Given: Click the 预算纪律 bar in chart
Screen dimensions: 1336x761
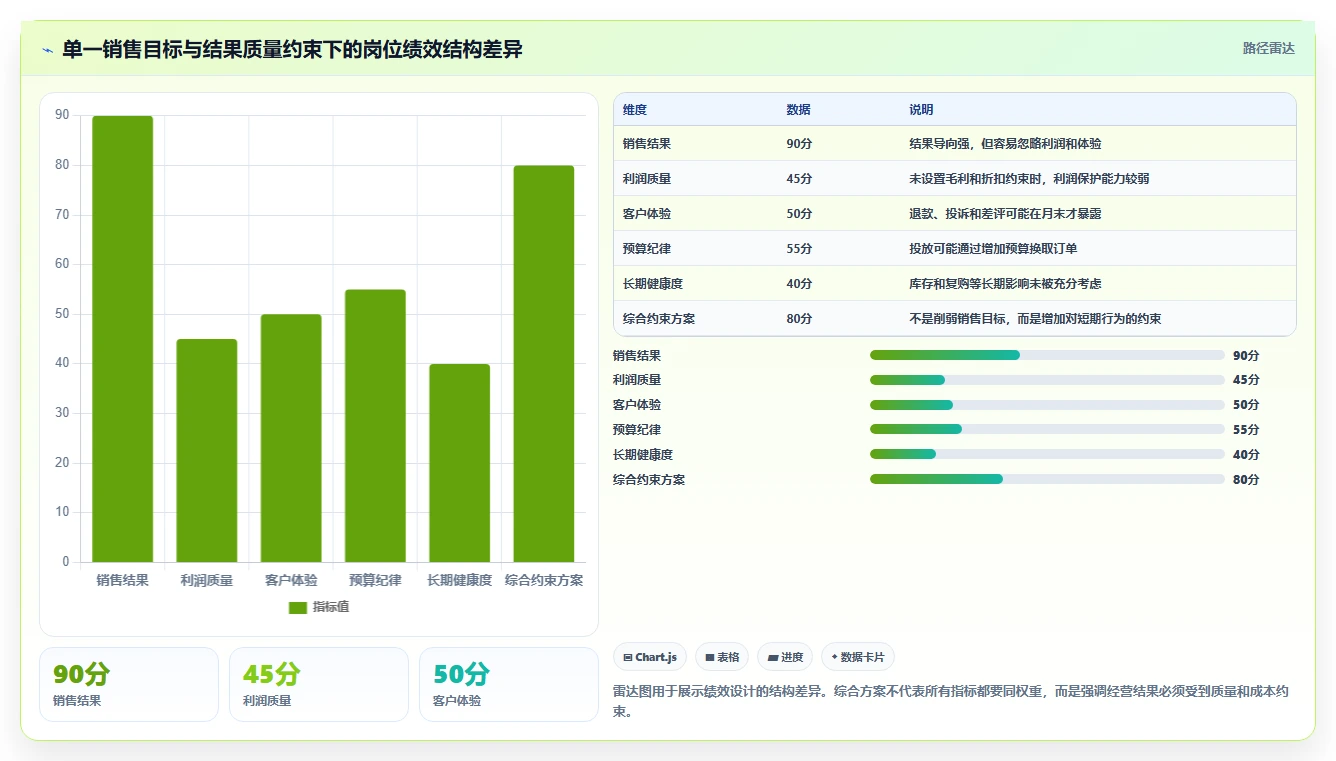Looking at the screenshot, I should pos(375,426).
